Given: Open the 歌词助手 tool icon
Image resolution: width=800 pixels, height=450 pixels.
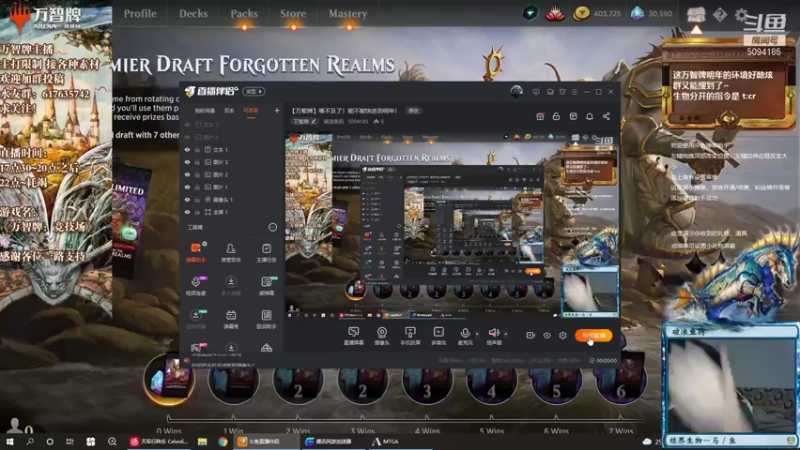Looking at the screenshot, I should (266, 319).
